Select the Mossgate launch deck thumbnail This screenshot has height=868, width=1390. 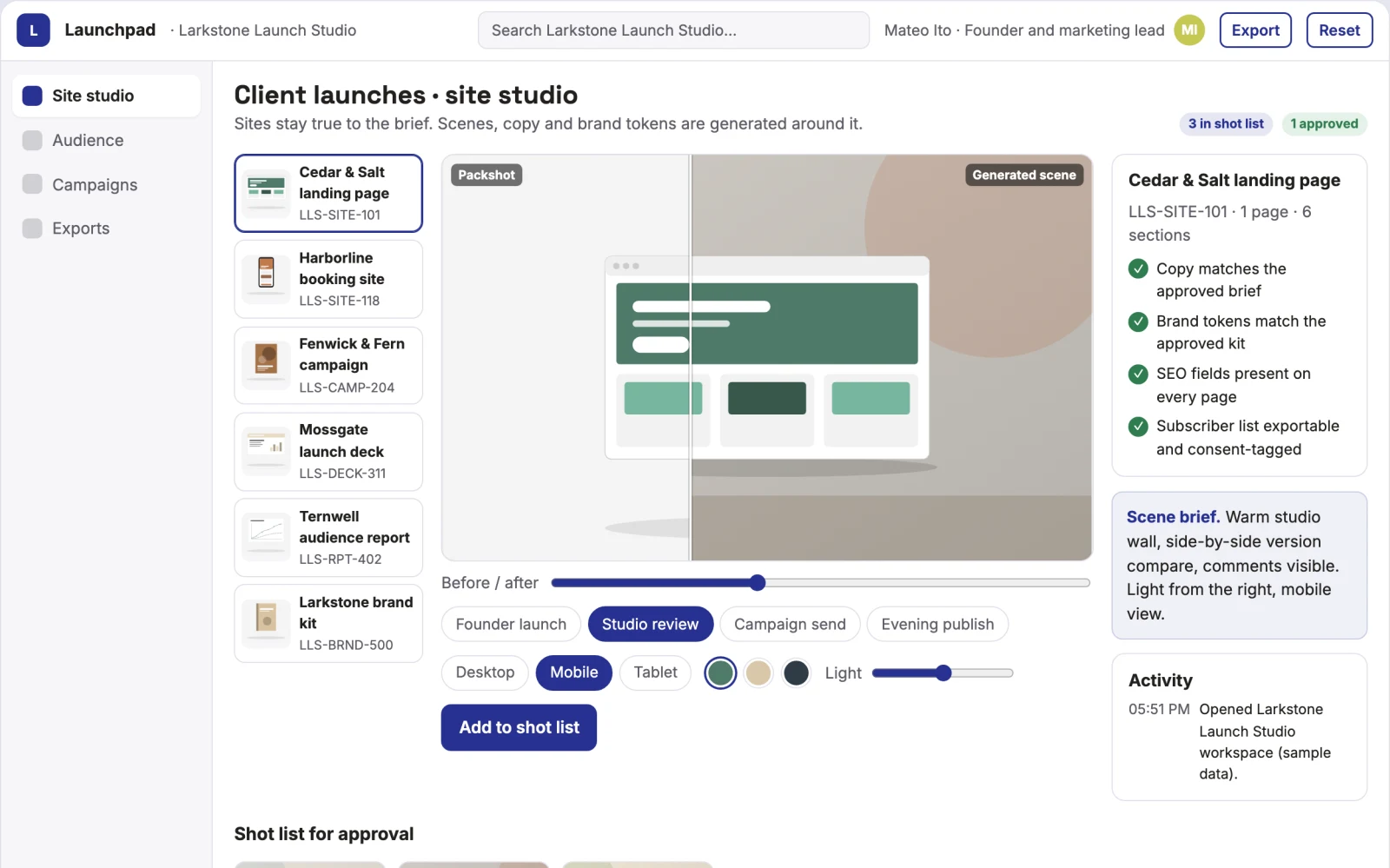pos(266,452)
